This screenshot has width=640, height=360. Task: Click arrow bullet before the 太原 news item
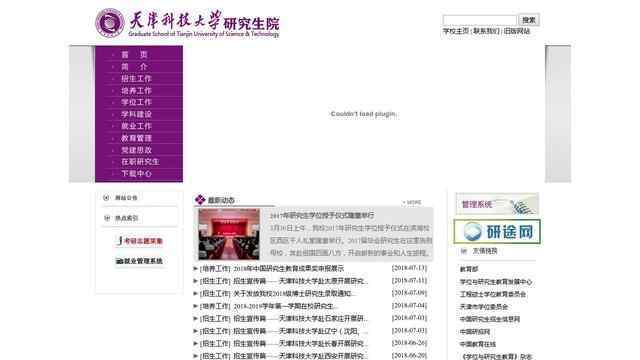[196, 281]
